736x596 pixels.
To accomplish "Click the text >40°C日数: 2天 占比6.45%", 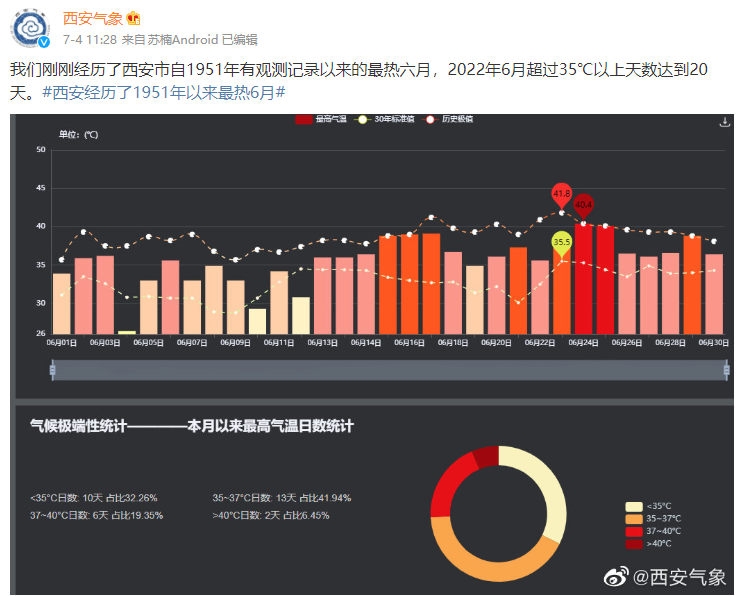I will 271,515.
